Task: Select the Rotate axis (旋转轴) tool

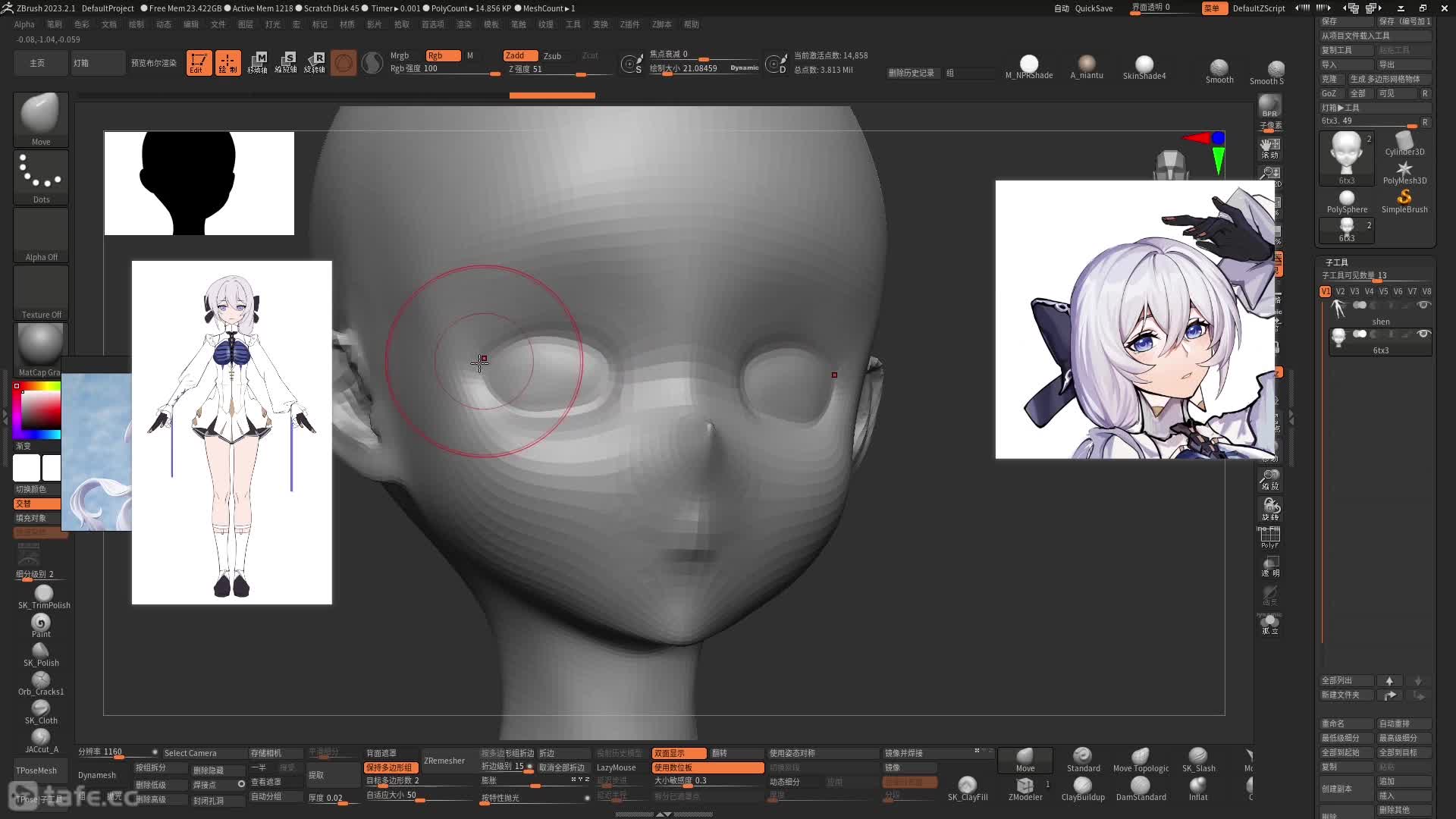Action: [x=315, y=63]
